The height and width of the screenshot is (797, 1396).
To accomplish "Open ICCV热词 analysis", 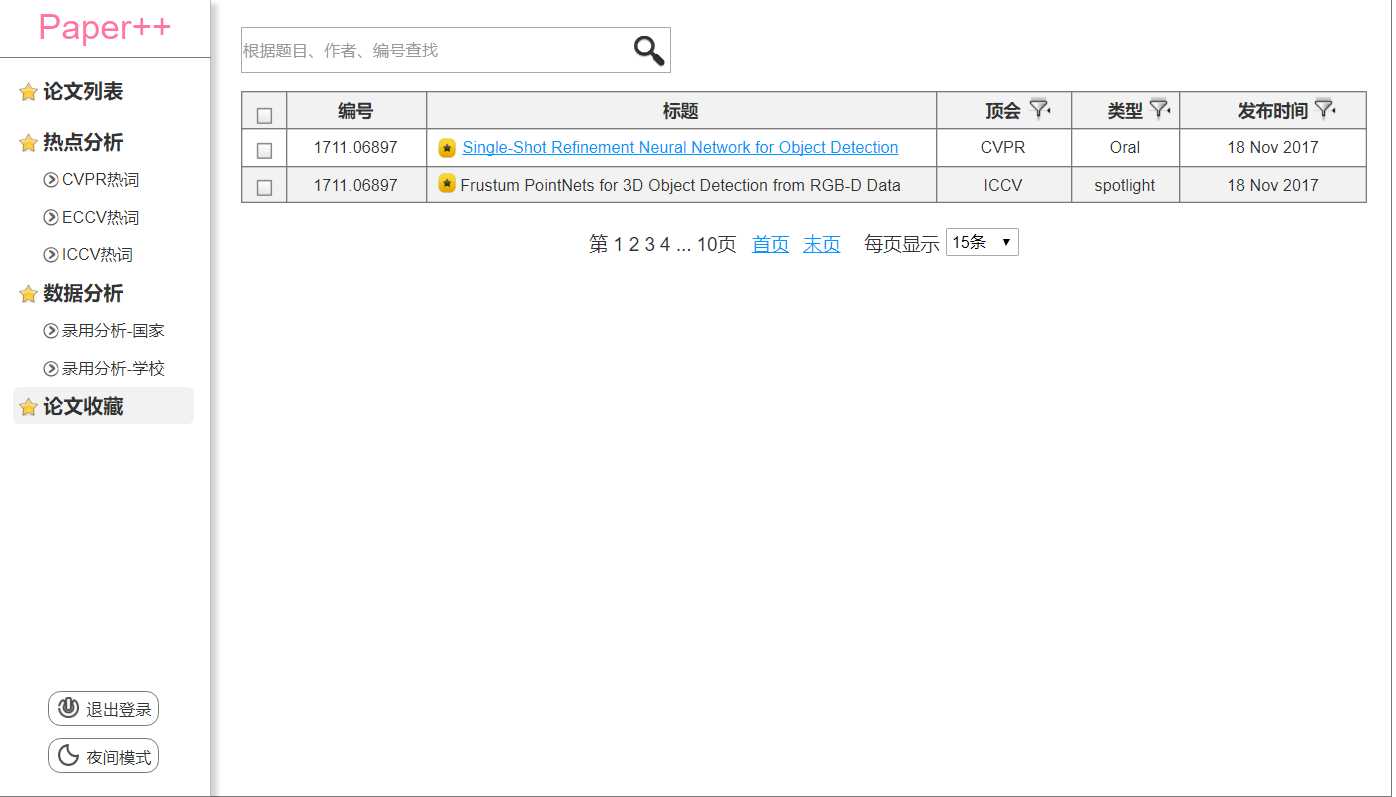I will coord(97,255).
